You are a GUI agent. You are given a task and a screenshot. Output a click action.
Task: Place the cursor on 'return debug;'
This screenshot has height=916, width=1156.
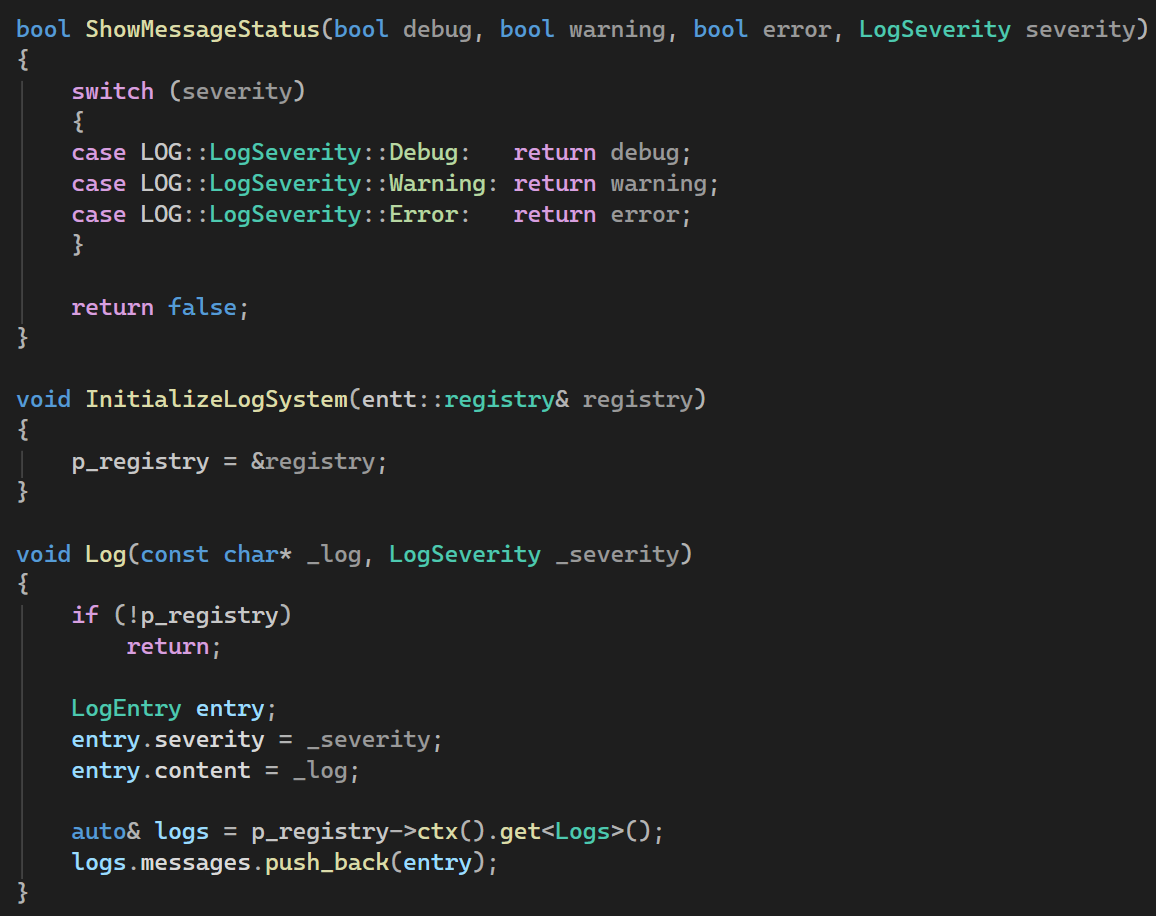(602, 153)
